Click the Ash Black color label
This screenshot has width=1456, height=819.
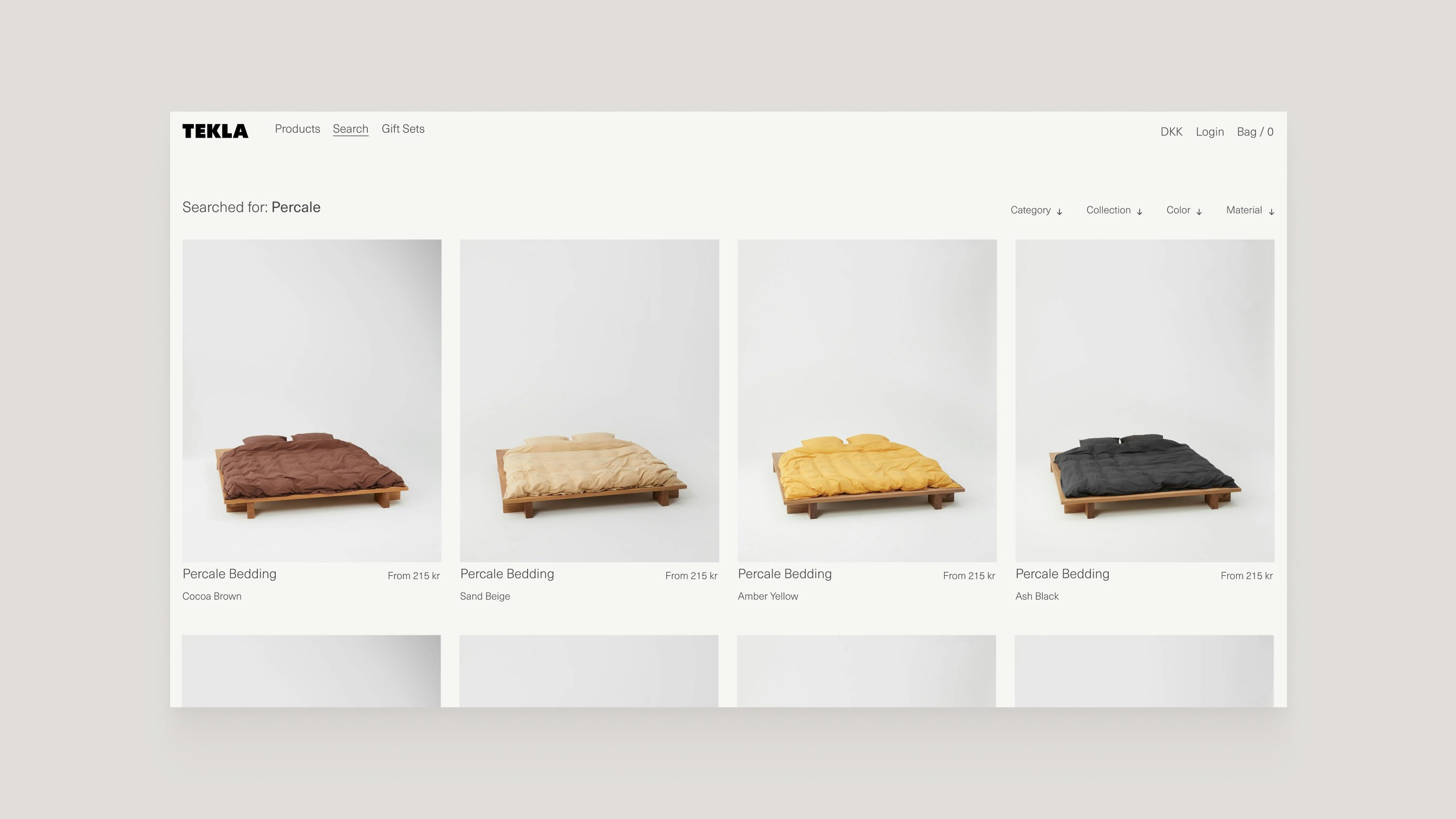[1037, 596]
